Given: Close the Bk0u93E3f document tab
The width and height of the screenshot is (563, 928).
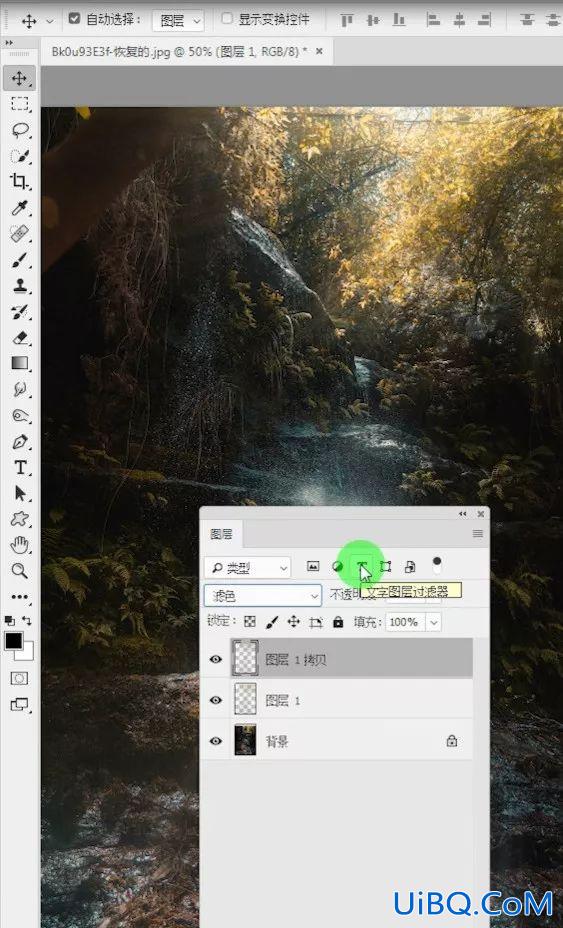Looking at the screenshot, I should (x=319, y=51).
